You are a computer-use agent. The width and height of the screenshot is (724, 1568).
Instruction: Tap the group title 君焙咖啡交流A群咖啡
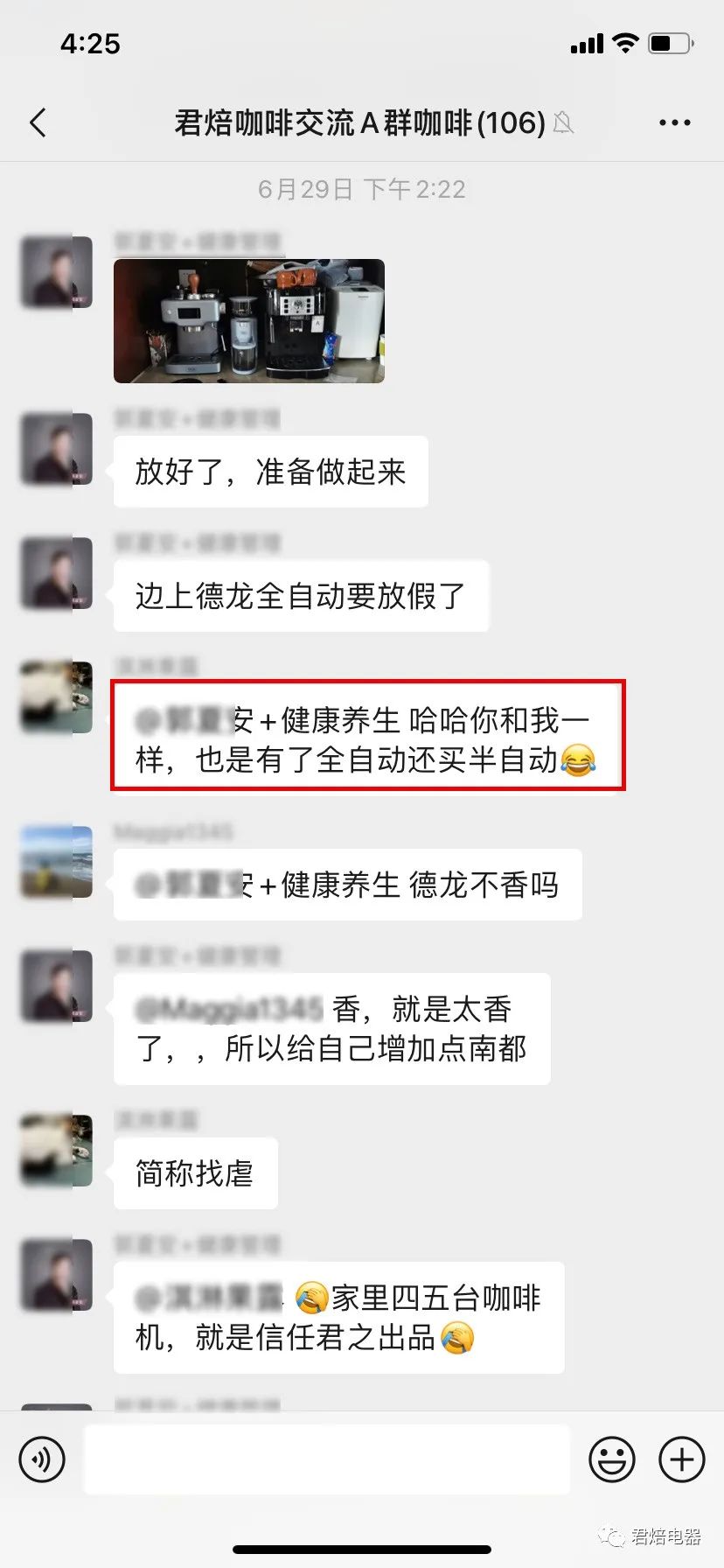(359, 122)
